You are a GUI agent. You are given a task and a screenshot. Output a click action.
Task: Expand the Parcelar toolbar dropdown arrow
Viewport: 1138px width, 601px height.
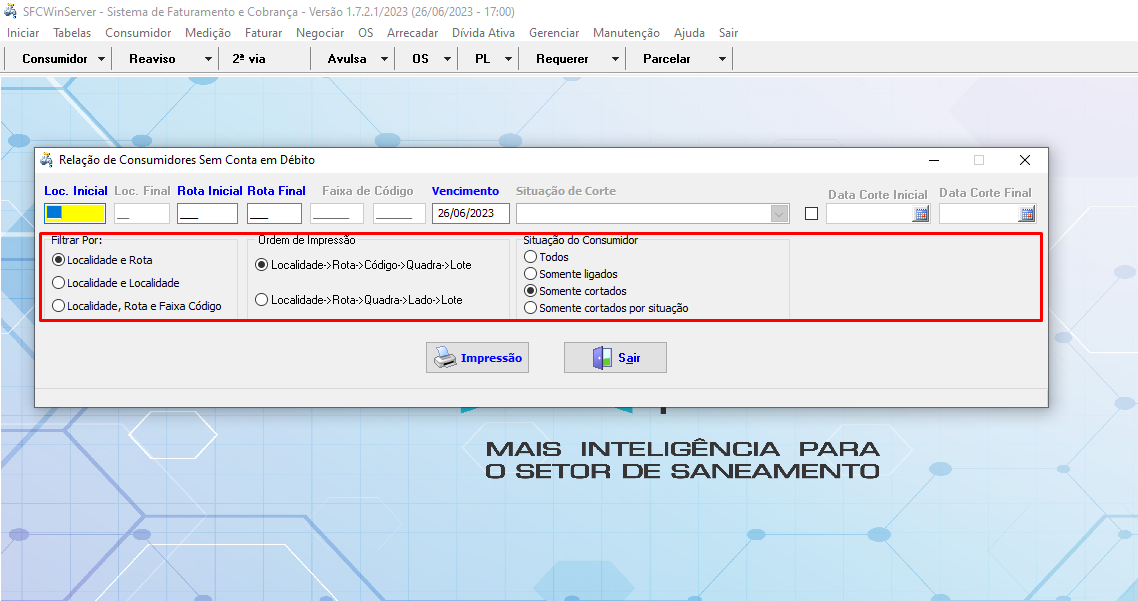click(x=722, y=59)
